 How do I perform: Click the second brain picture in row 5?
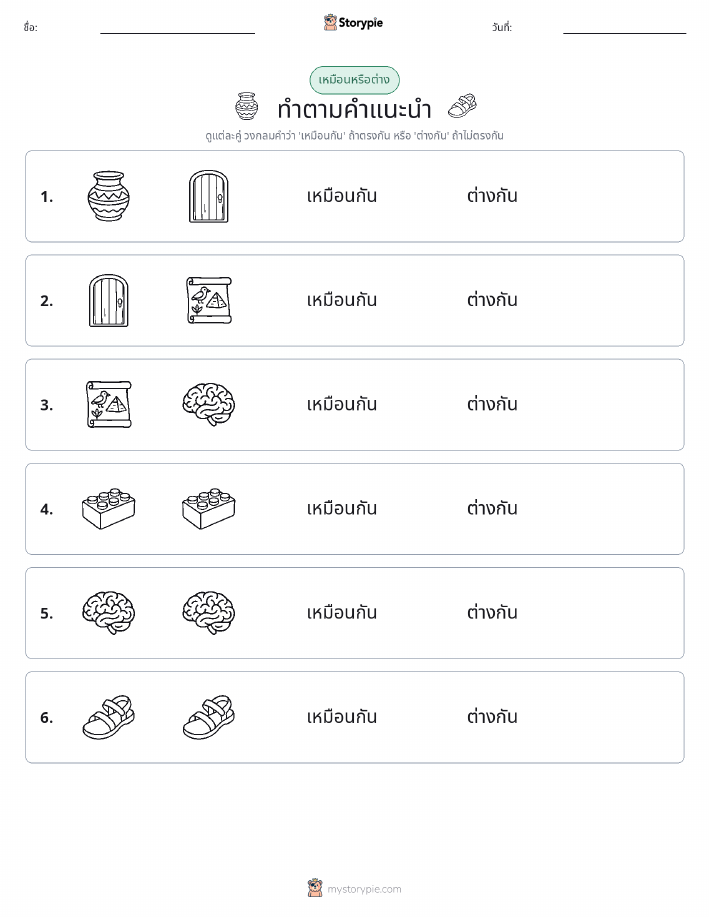[209, 612]
